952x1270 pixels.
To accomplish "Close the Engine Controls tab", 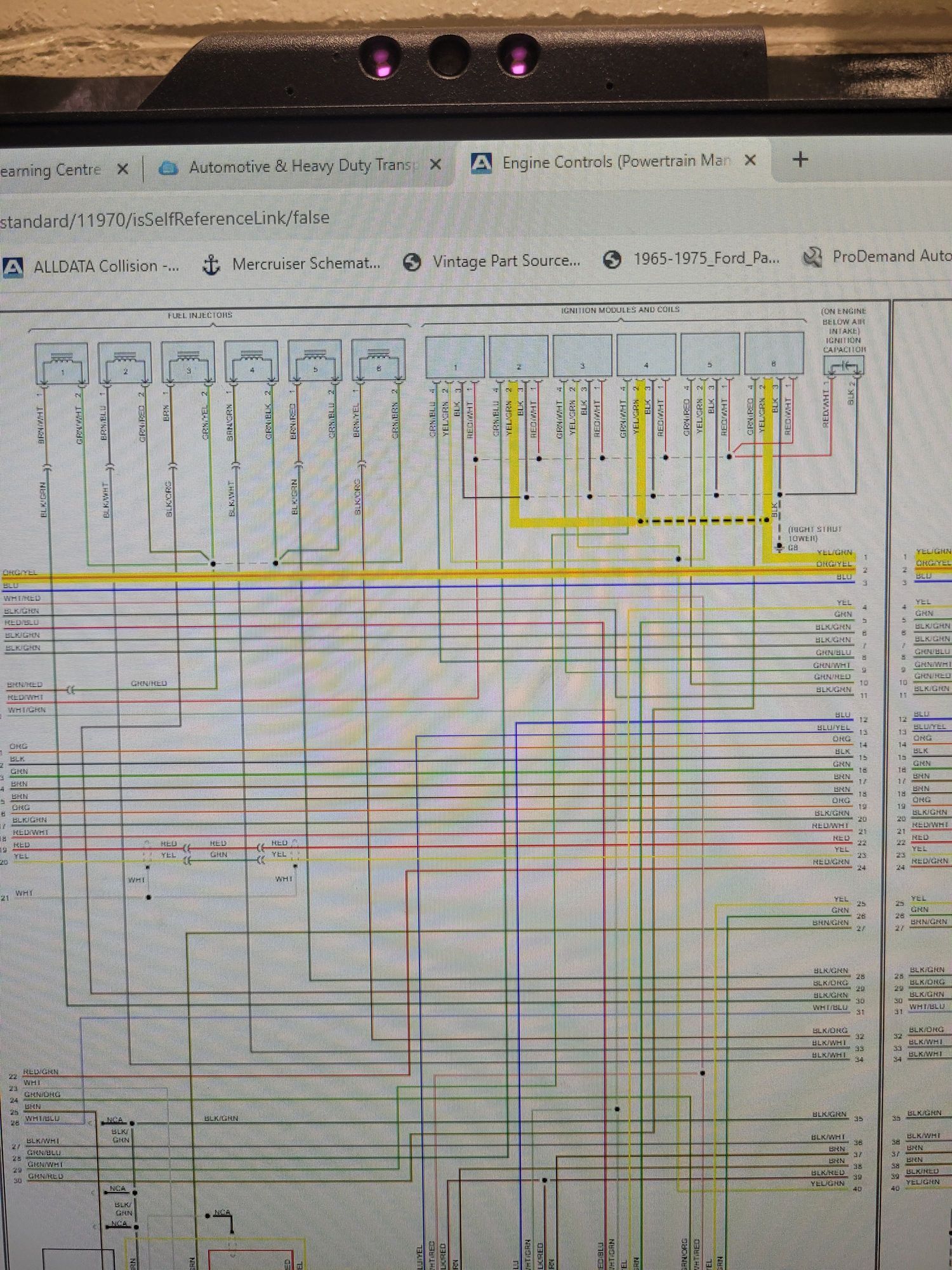I will [750, 160].
